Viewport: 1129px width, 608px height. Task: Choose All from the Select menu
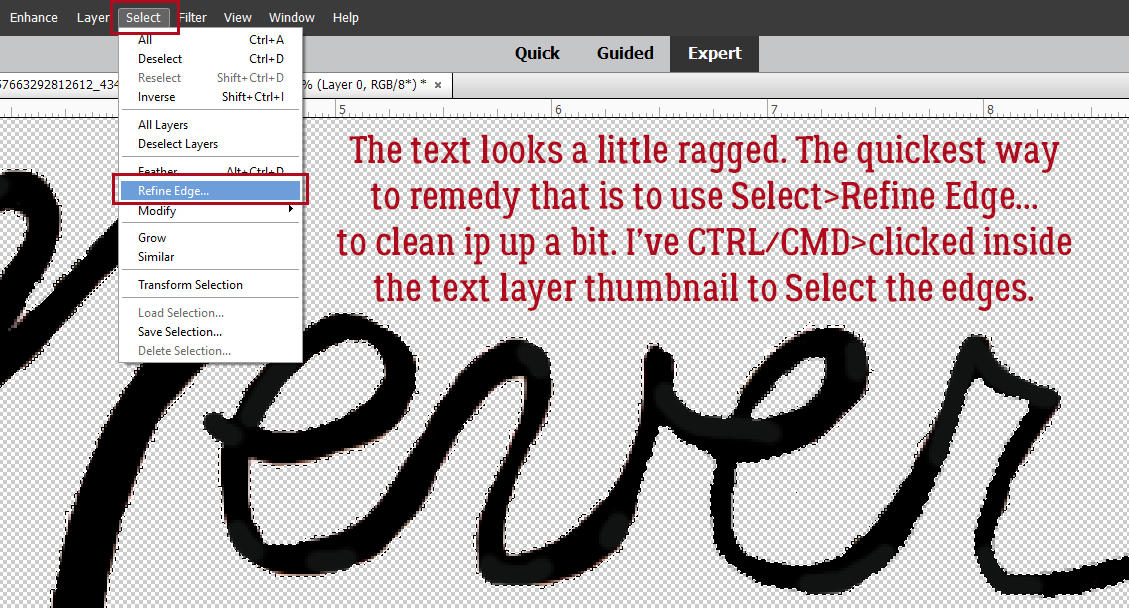(210, 40)
